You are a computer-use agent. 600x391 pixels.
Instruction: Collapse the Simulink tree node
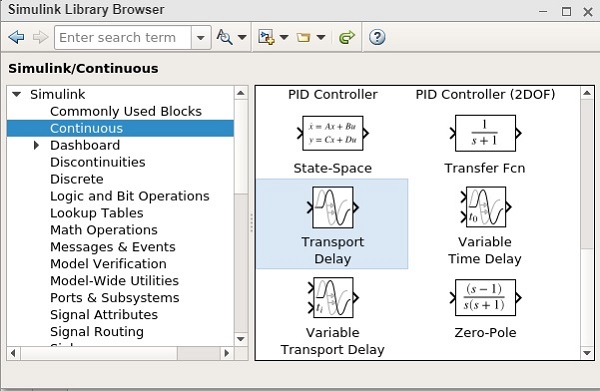pos(16,94)
